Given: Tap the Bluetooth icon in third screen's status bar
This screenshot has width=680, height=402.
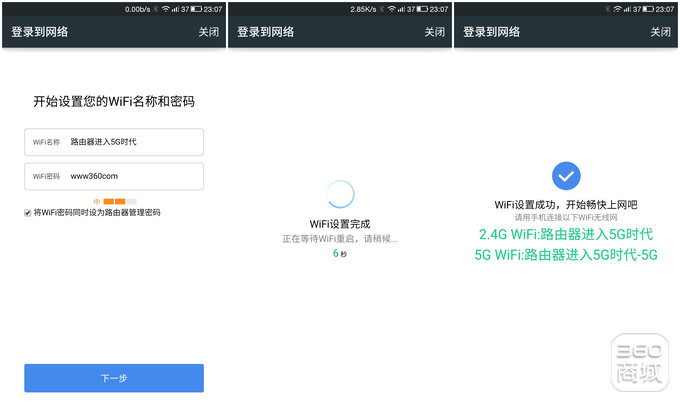Looking at the screenshot, I should point(607,9).
